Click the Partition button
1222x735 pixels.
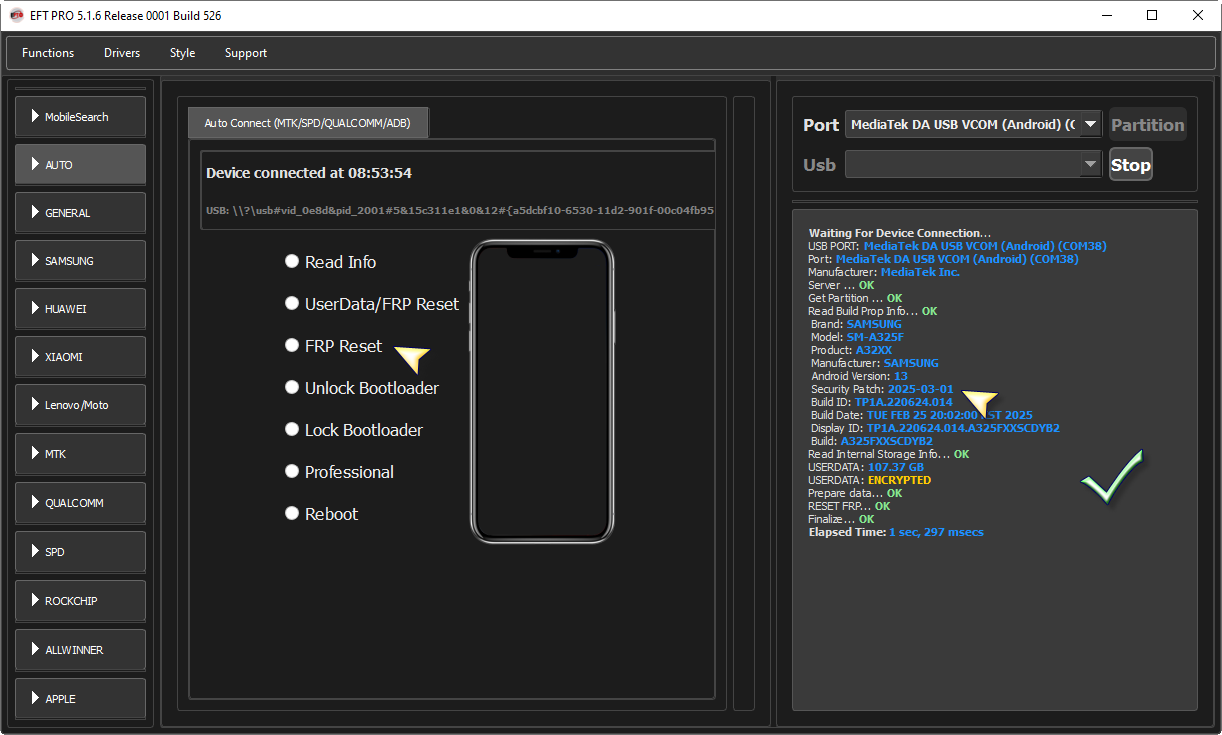[1147, 125]
